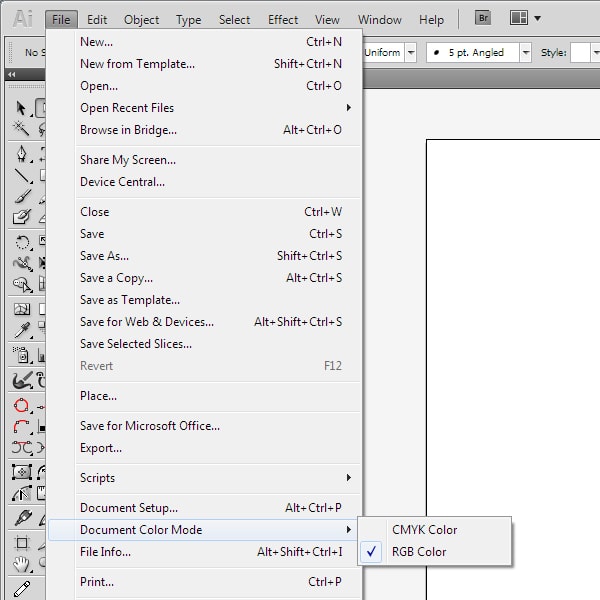Click the Arrange Documents icon
Viewport: 600px width, 600px height.
pos(519,18)
